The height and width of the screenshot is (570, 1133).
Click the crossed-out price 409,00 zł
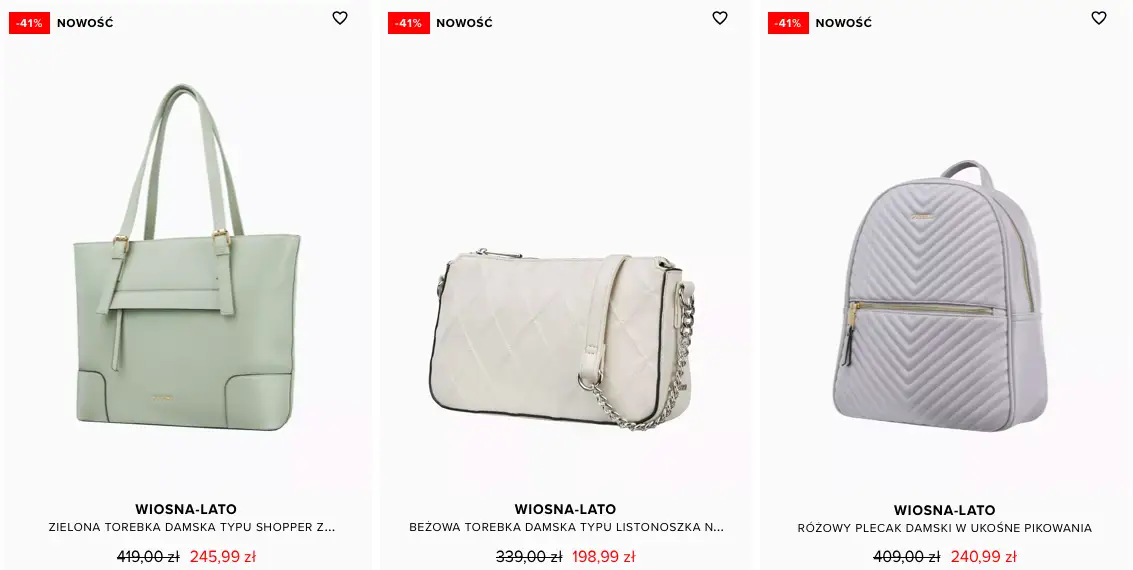point(907,557)
